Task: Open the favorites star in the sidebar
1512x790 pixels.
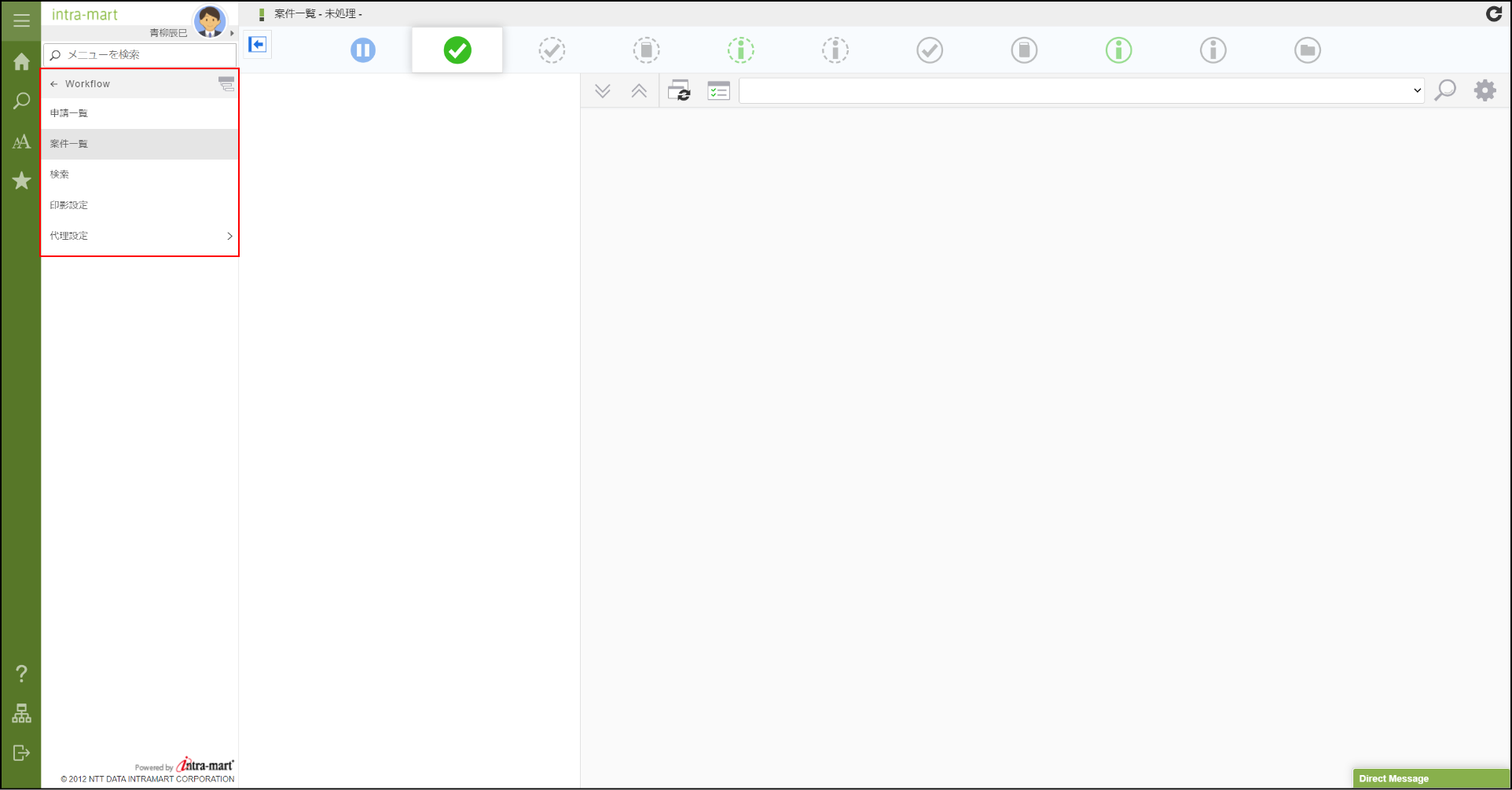Action: [21, 181]
